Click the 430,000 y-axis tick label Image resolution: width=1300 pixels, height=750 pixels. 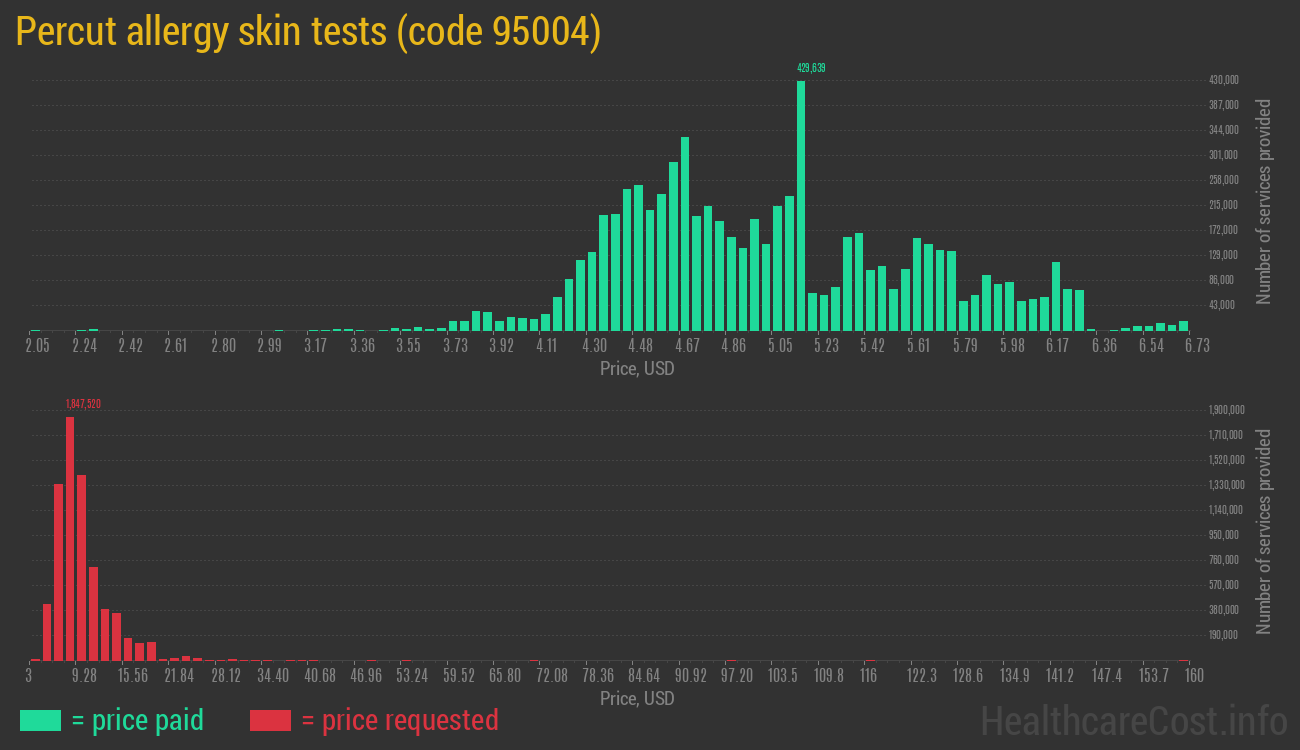(1224, 80)
